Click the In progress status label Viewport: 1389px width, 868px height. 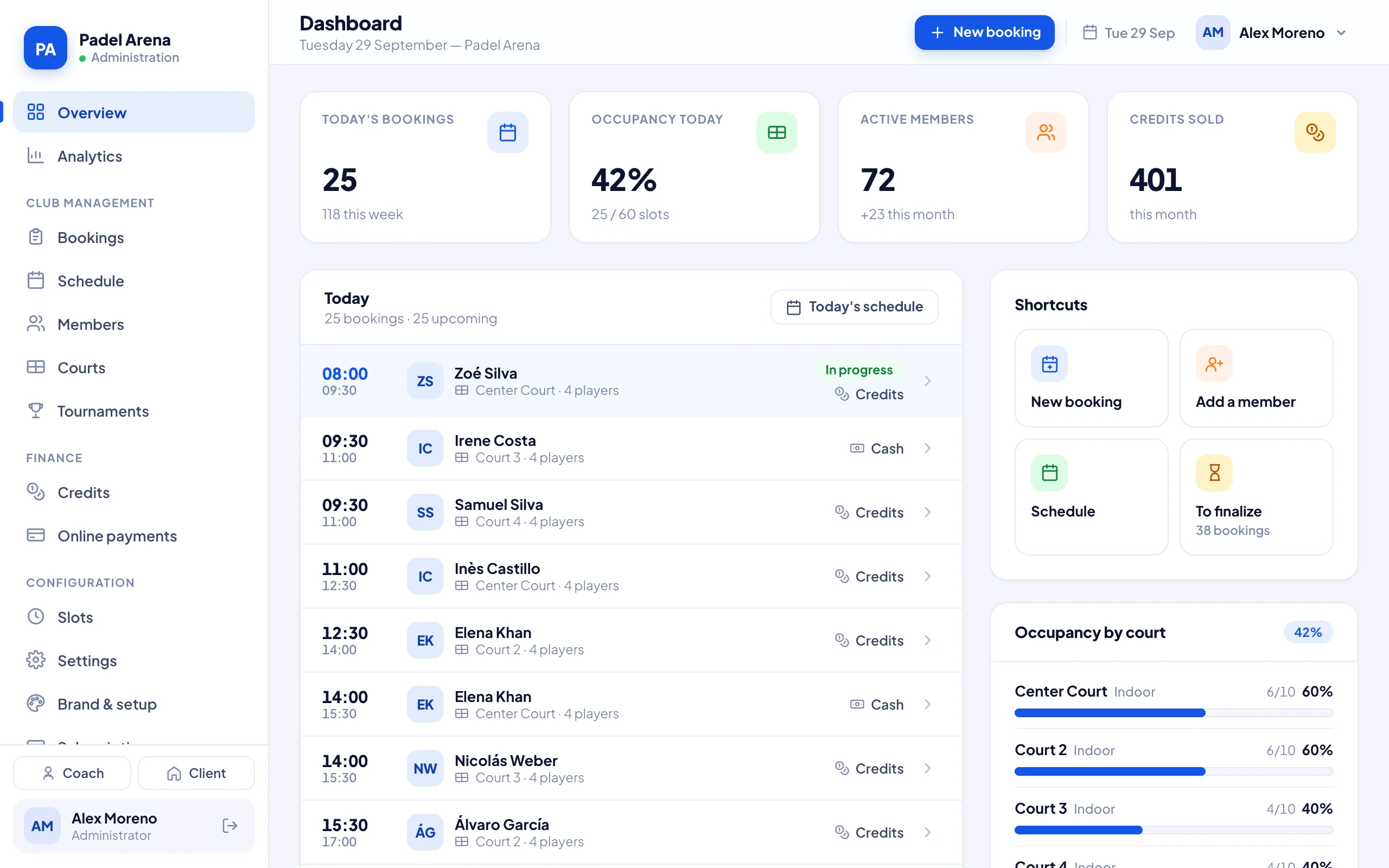859,369
